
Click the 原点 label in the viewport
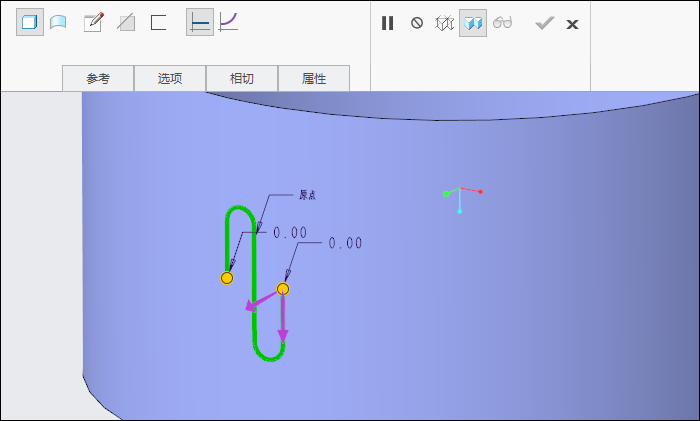pos(308,195)
